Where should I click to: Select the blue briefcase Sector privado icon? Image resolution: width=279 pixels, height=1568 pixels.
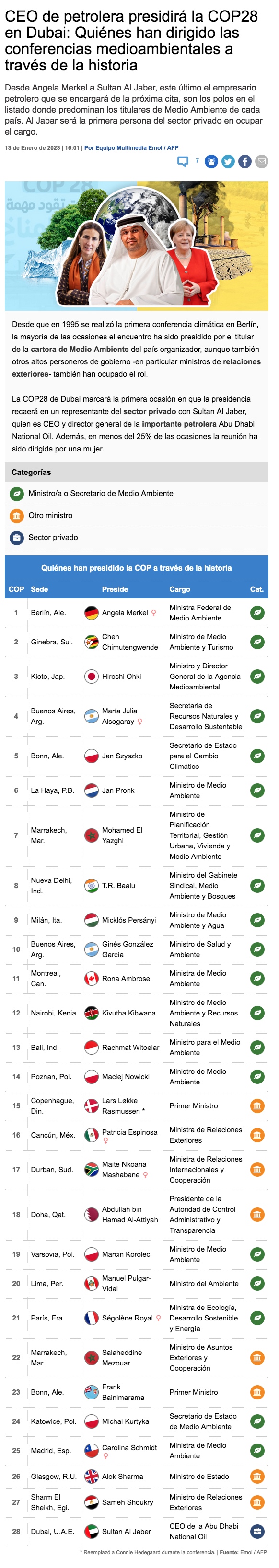pyautogui.click(x=16, y=538)
